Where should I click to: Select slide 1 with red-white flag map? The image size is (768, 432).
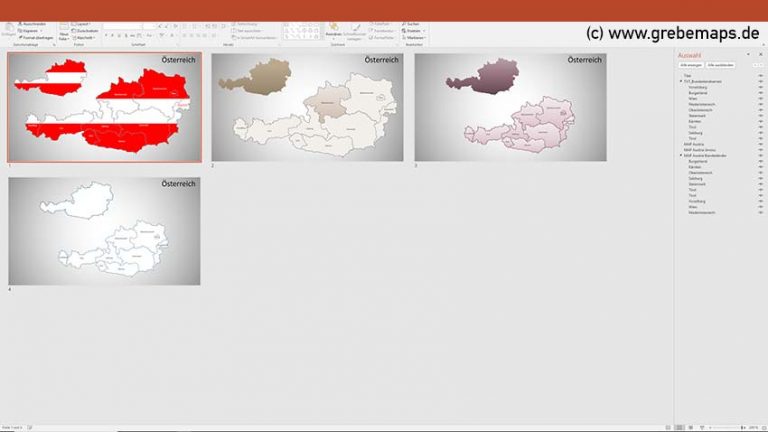[x=104, y=107]
